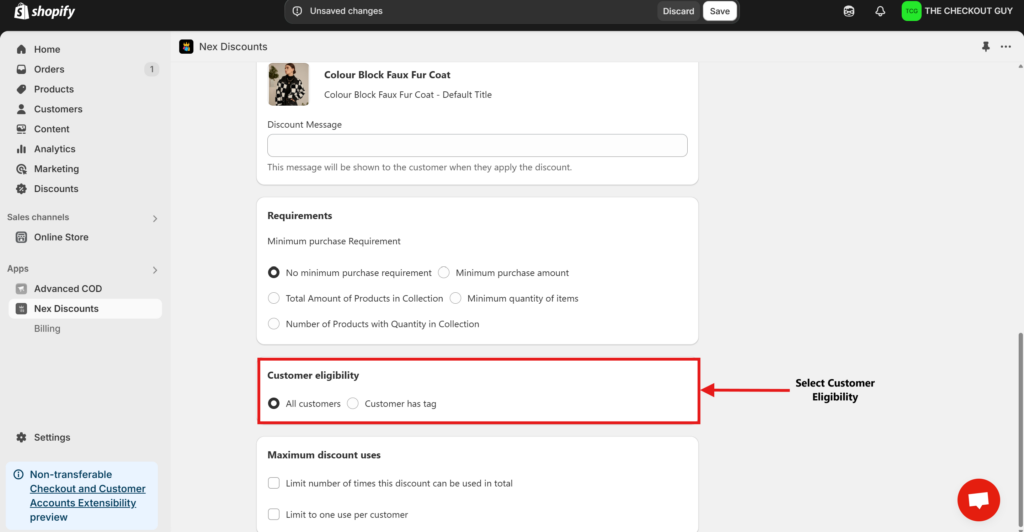Discard the unsaved changes
The height and width of the screenshot is (532, 1024).
(679, 11)
